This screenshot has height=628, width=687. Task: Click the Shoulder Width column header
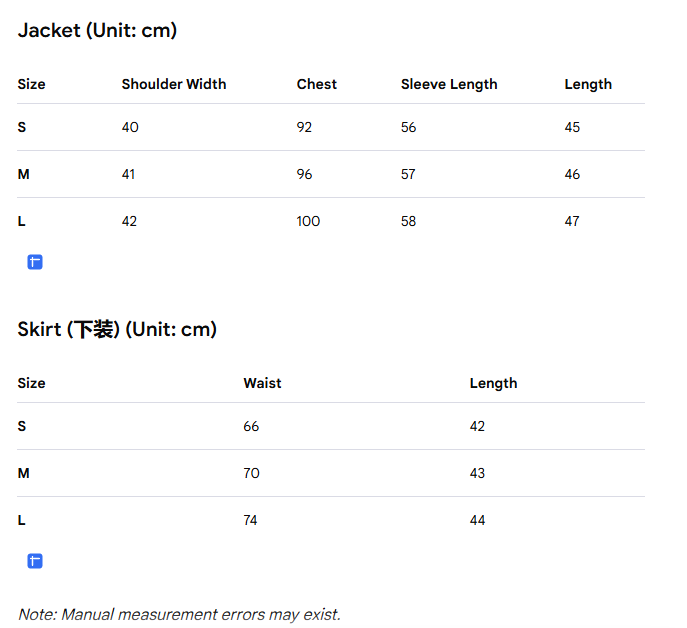174,84
